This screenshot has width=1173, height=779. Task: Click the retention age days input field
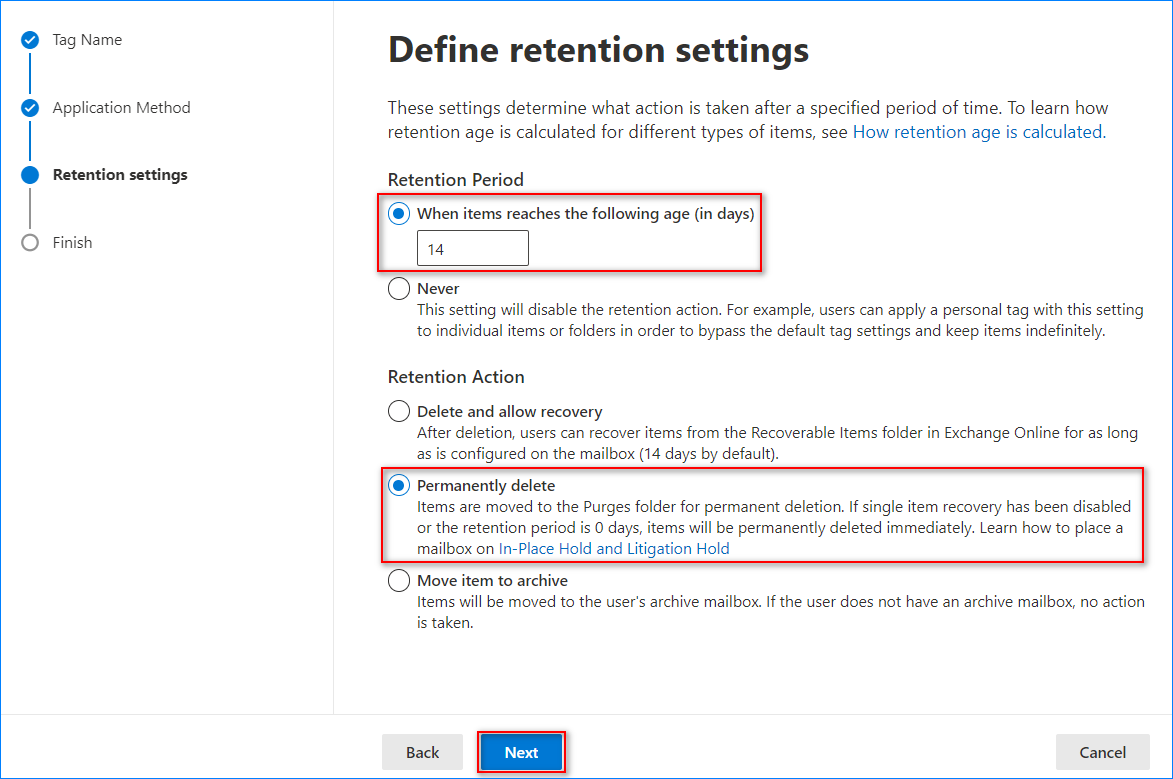pyautogui.click(x=472, y=249)
